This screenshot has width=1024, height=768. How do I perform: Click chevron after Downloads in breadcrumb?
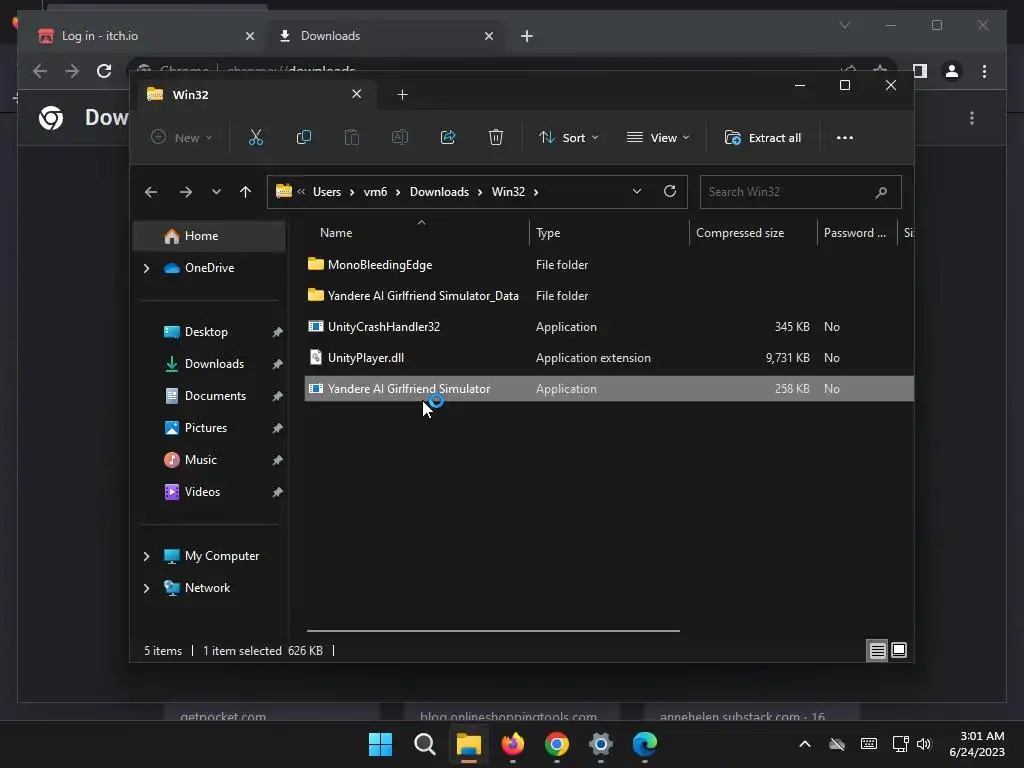[x=480, y=192]
